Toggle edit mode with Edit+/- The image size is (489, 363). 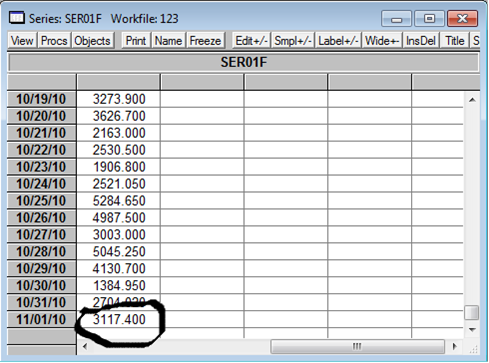(251, 41)
